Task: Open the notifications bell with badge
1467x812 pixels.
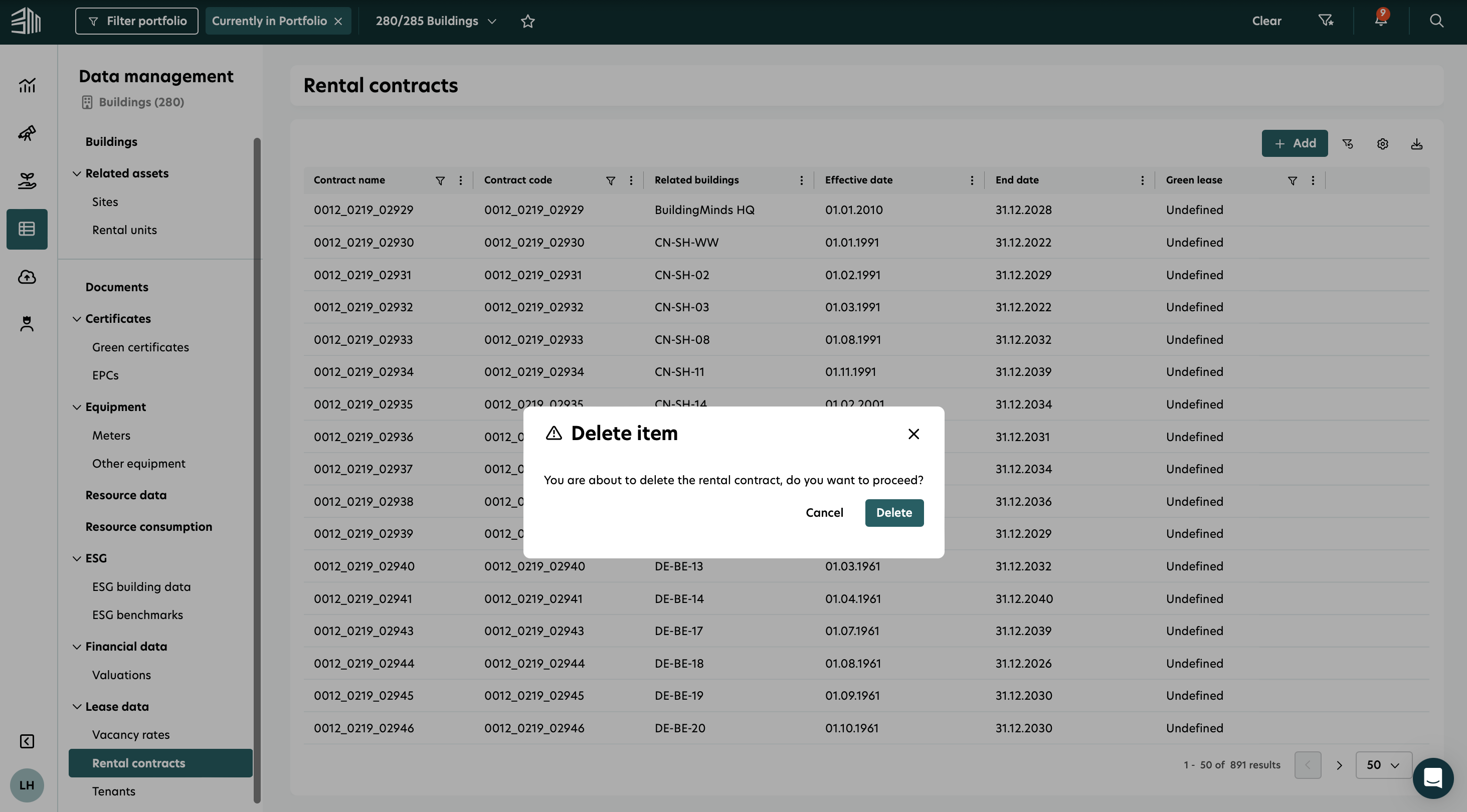Action: [x=1380, y=21]
